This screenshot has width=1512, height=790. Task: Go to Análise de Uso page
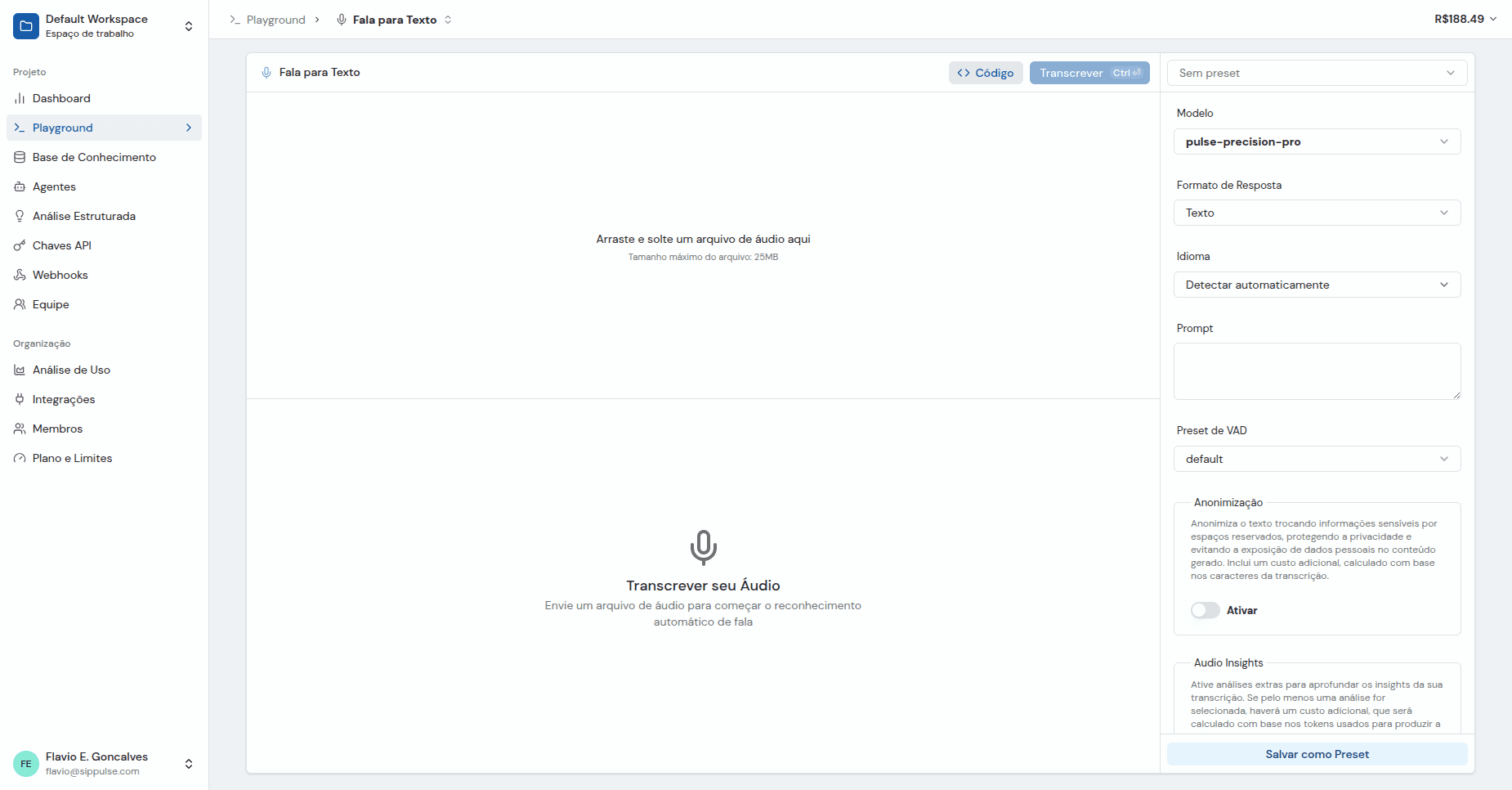(x=71, y=370)
